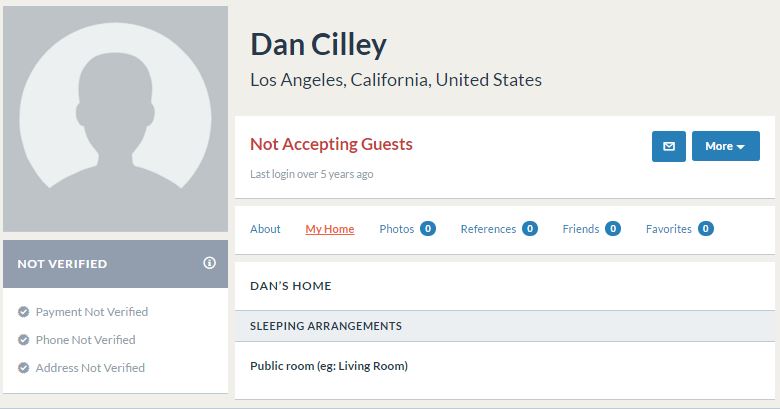
Task: Click the Payment Not Verified check icon
Action: 23,312
